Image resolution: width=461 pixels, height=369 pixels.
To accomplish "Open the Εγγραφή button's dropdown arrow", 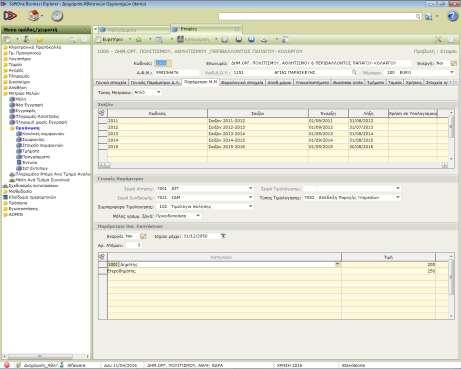I will tap(130, 39).
